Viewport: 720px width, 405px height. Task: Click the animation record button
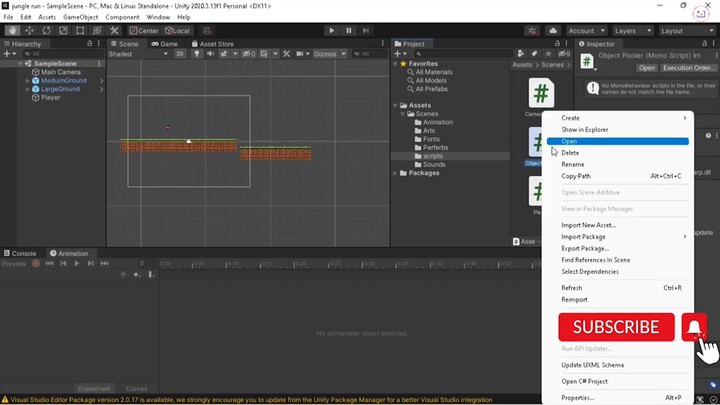tap(36, 263)
